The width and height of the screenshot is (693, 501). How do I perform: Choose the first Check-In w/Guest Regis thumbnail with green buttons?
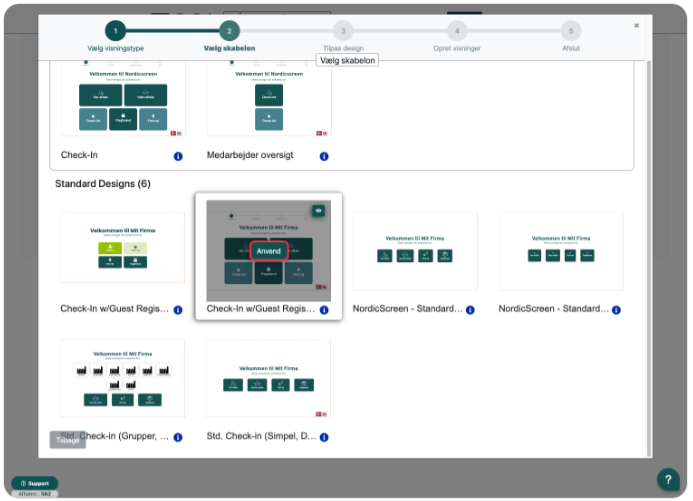pyautogui.click(x=123, y=247)
